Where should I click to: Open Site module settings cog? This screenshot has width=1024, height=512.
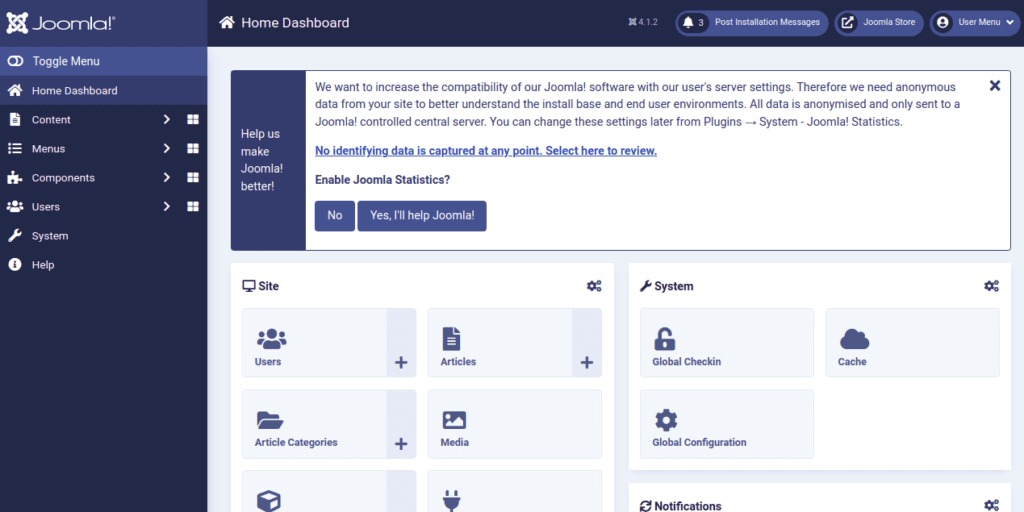594,286
